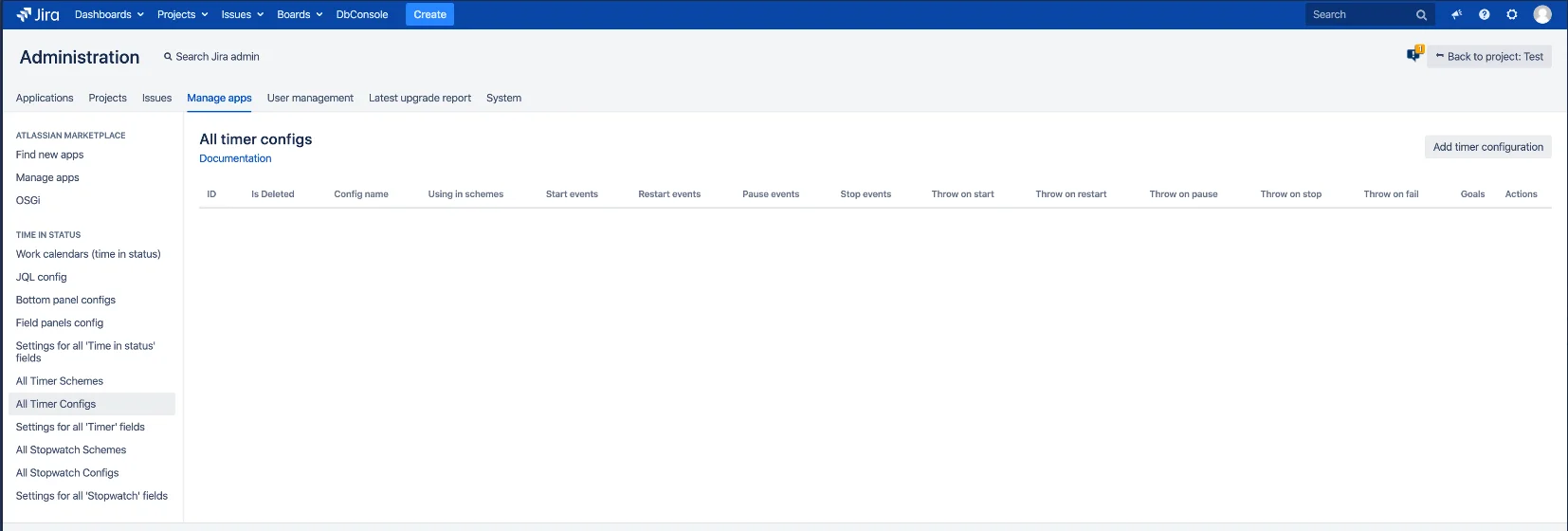
Task: Click the Actions column header
Action: point(1521,194)
